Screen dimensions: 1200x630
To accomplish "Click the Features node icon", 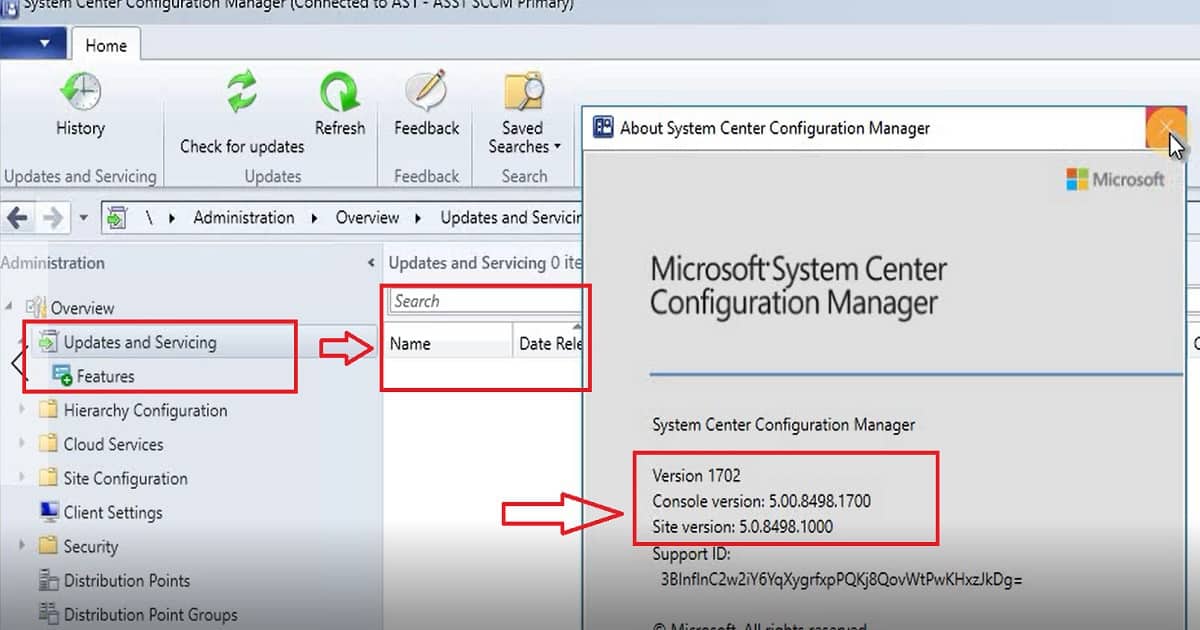I will tap(62, 376).
